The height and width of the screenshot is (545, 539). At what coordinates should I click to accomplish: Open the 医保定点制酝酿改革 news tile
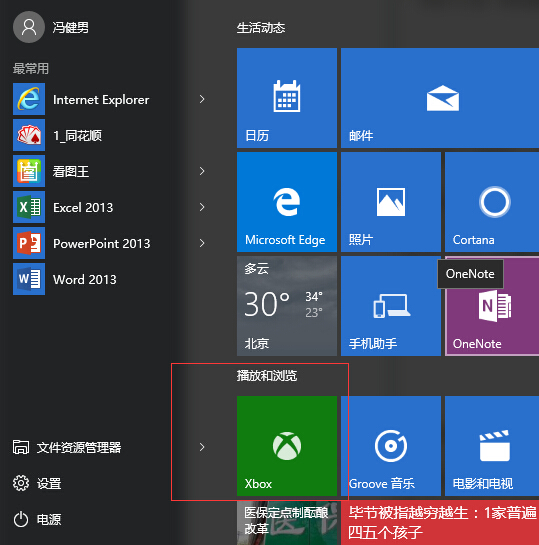pyautogui.click(x=287, y=522)
